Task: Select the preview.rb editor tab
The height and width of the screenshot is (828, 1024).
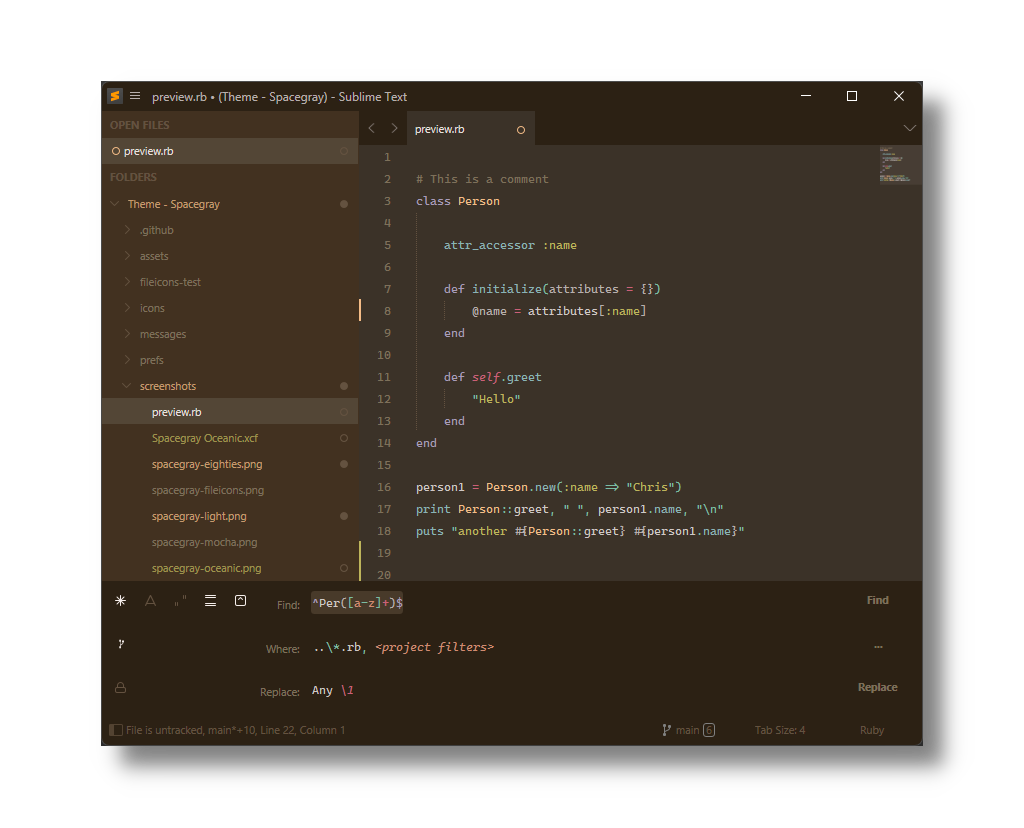Action: (440, 129)
